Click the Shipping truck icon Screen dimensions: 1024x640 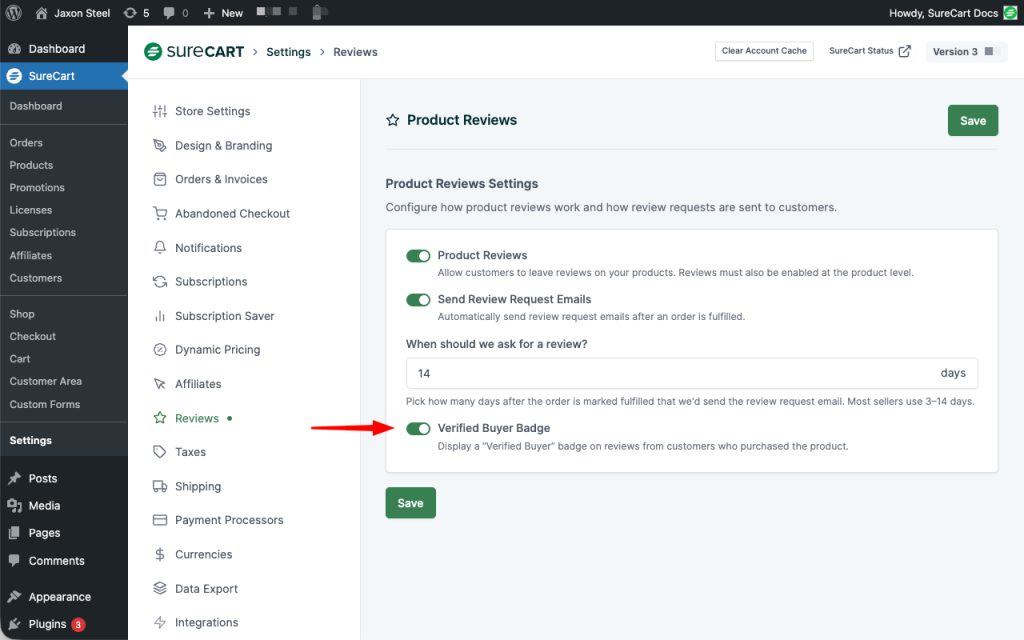[x=159, y=486]
